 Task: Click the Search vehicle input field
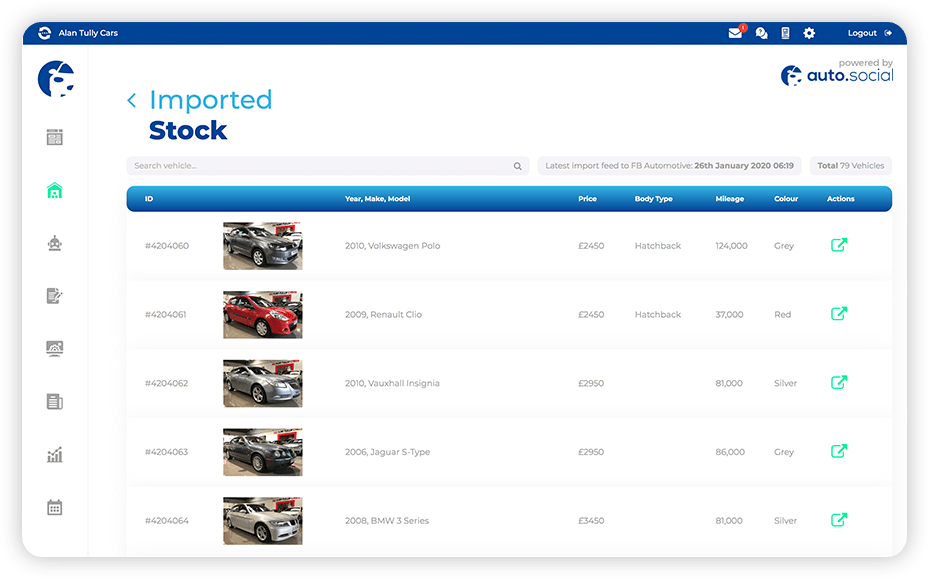(328, 166)
